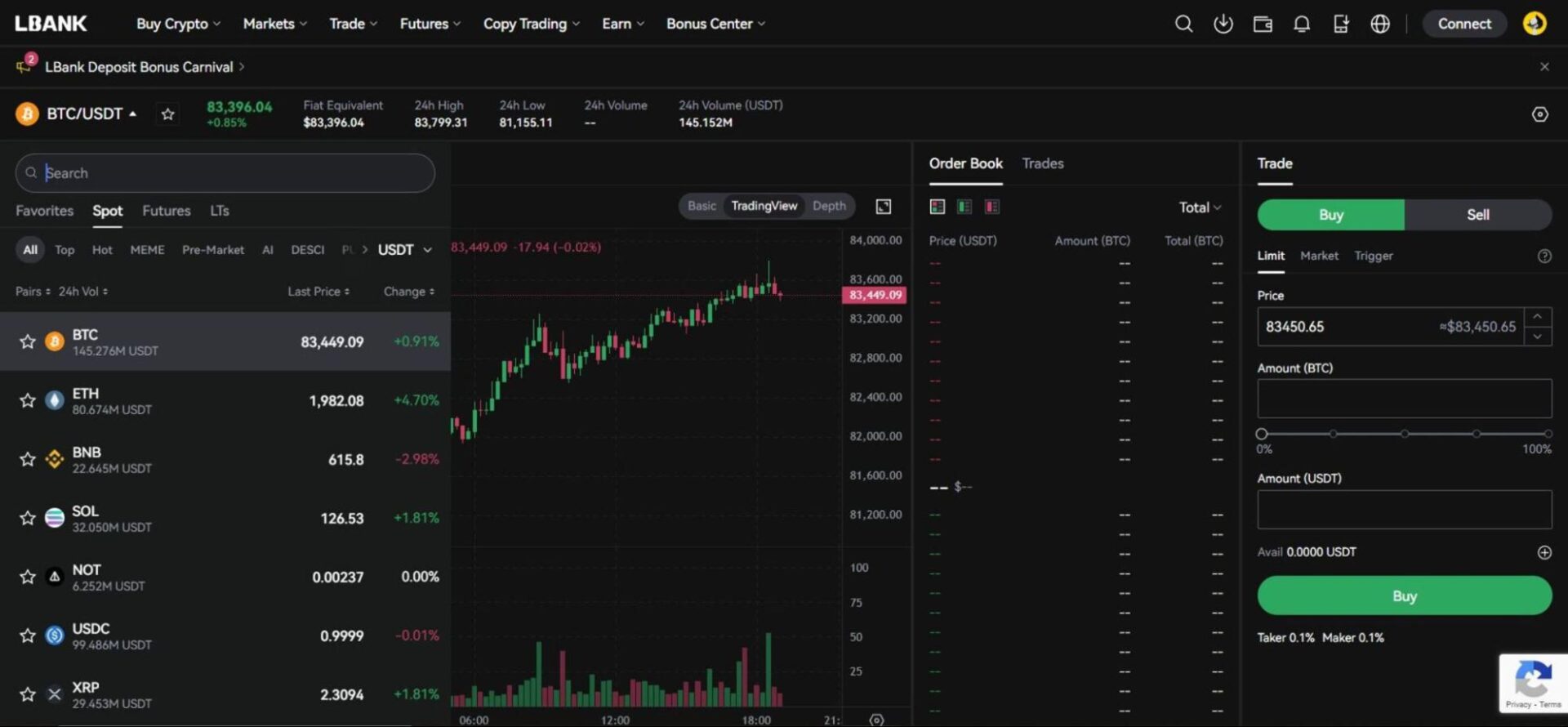Click the announcement megaphone icon
The image size is (1568, 727).
point(24,66)
